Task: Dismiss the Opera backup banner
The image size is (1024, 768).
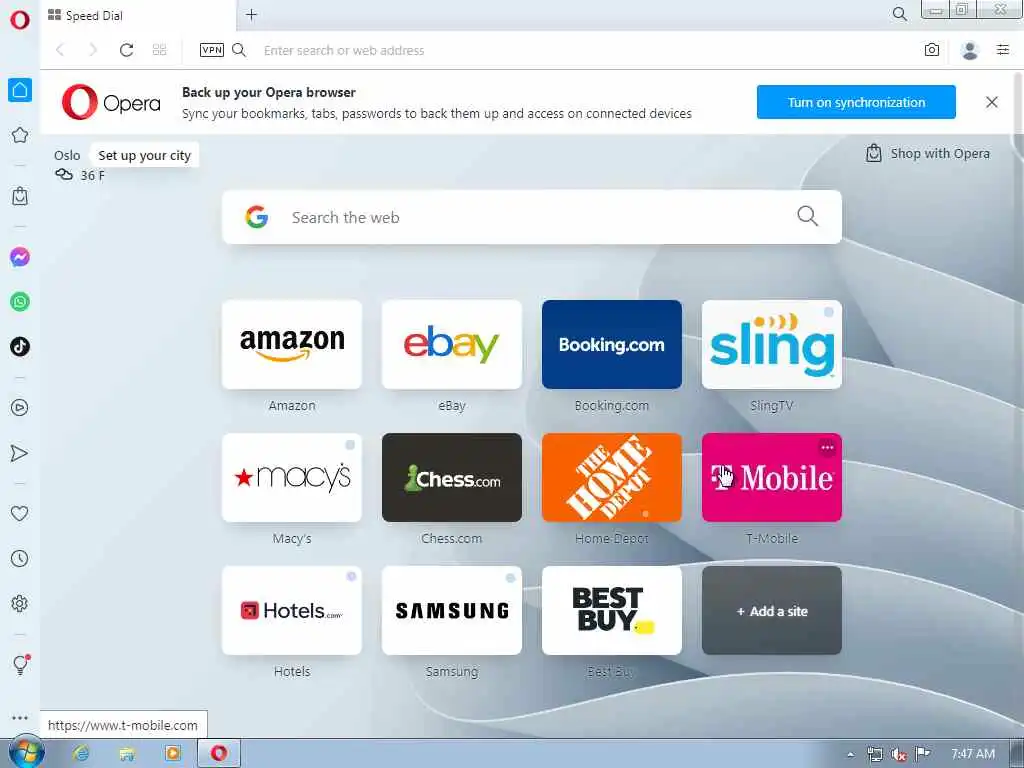Action: [x=992, y=102]
